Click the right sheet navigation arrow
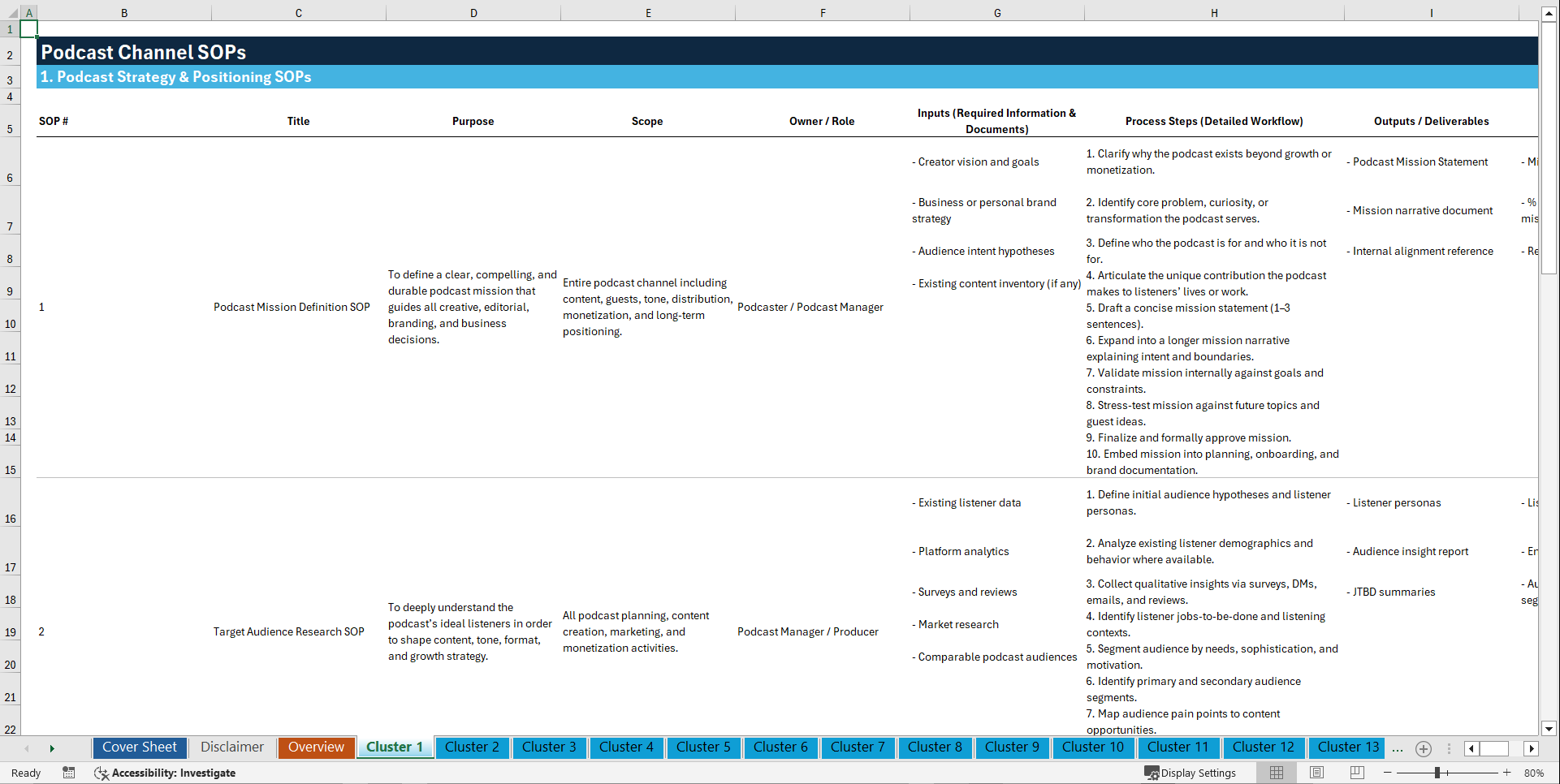 pyautogui.click(x=52, y=748)
